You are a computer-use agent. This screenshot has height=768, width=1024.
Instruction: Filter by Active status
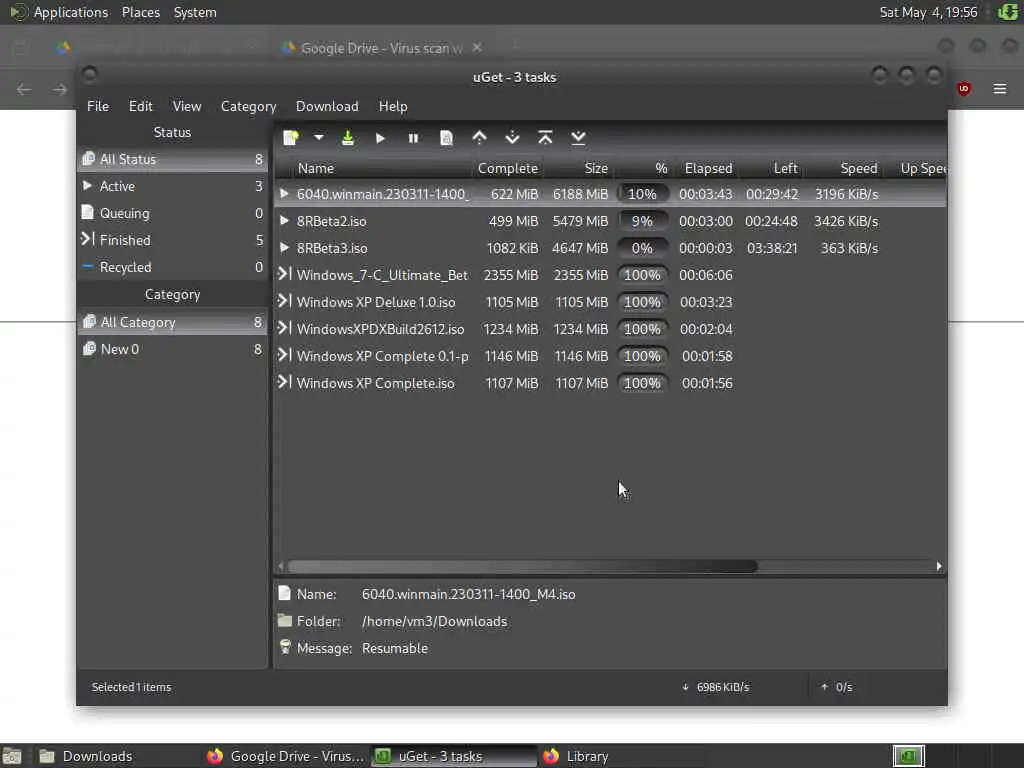coord(172,186)
